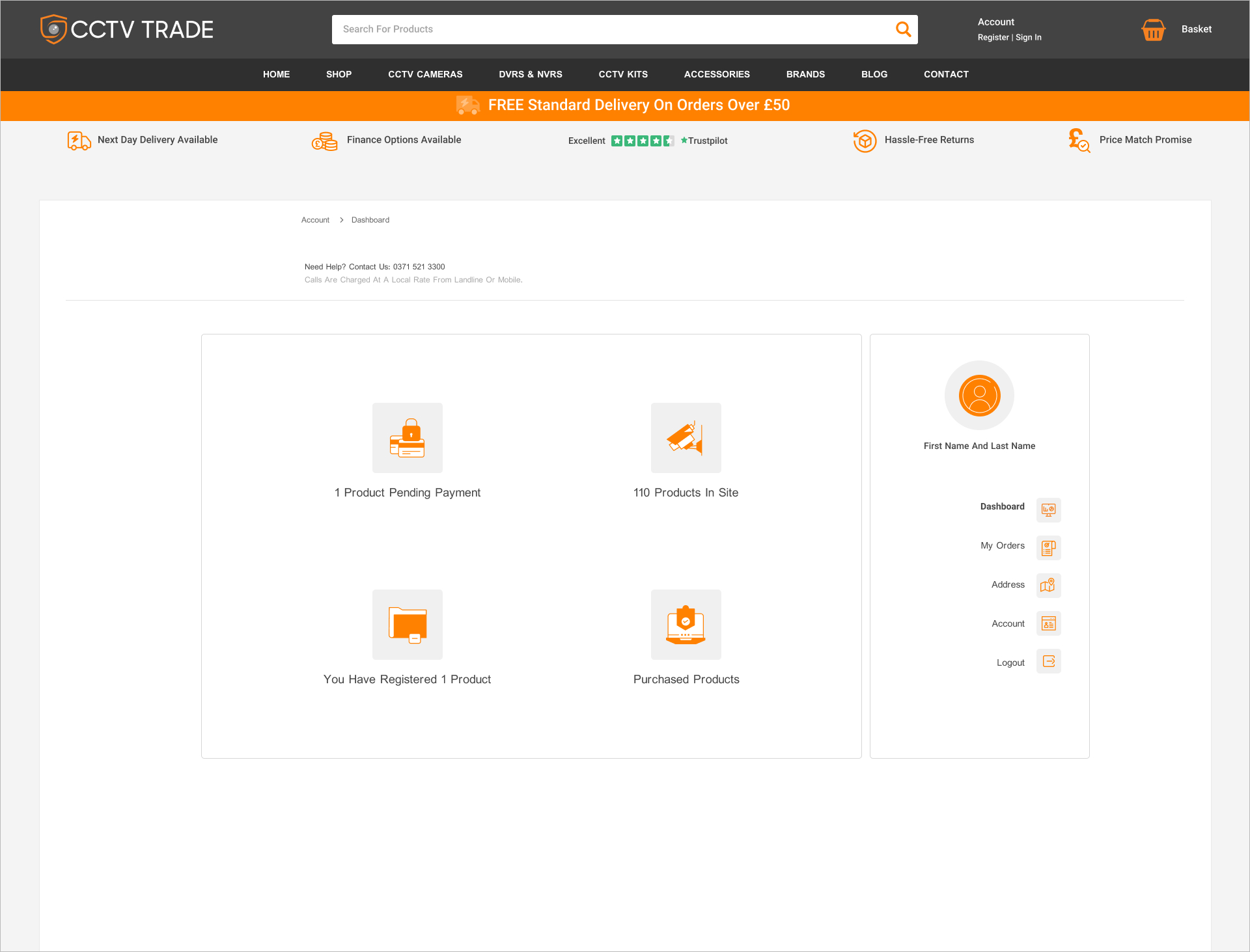Viewport: 1250px width, 952px height.
Task: Click the orange search magnifier icon
Action: coord(903,29)
